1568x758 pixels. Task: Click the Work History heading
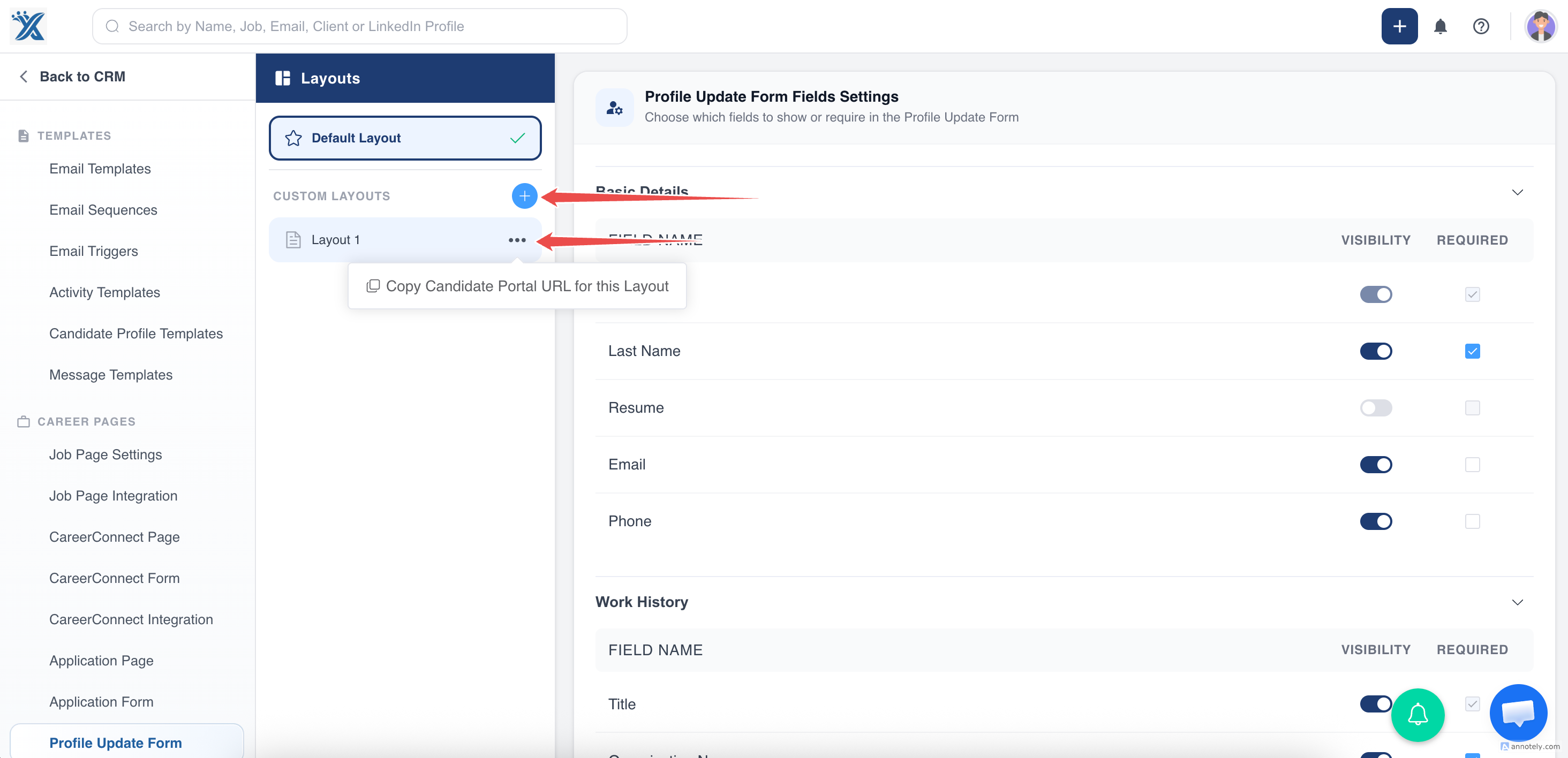[x=642, y=602]
